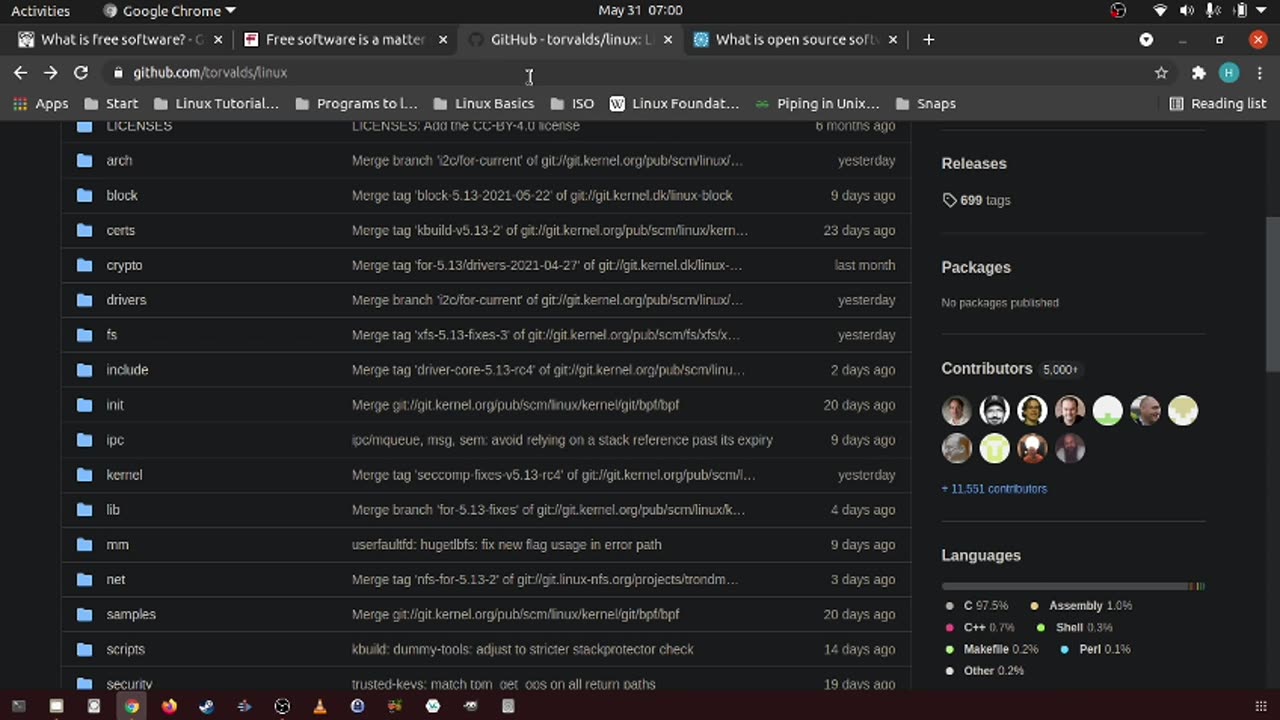Go forward with the browser forward arrow
This screenshot has height=720, width=1280.
(x=50, y=72)
